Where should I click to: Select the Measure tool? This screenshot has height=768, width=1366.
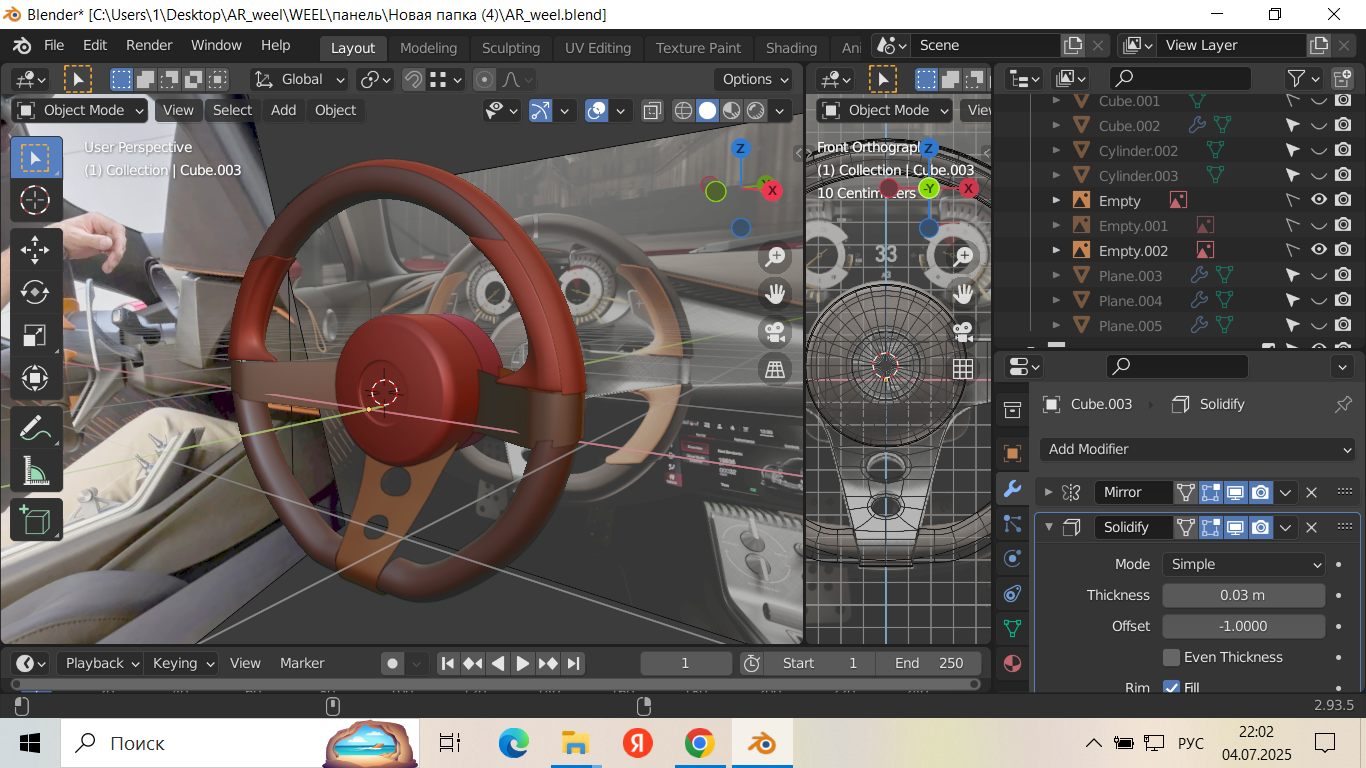tap(35, 471)
